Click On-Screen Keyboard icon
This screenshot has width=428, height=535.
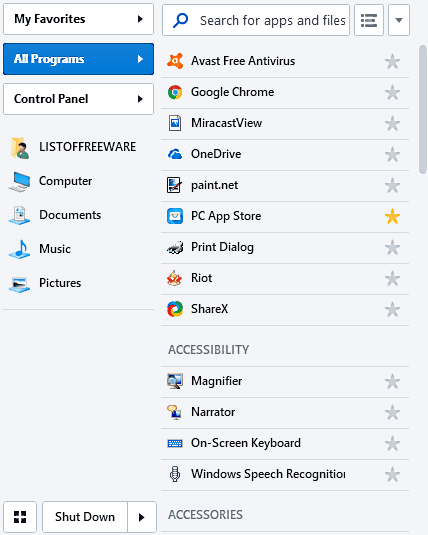click(175, 443)
